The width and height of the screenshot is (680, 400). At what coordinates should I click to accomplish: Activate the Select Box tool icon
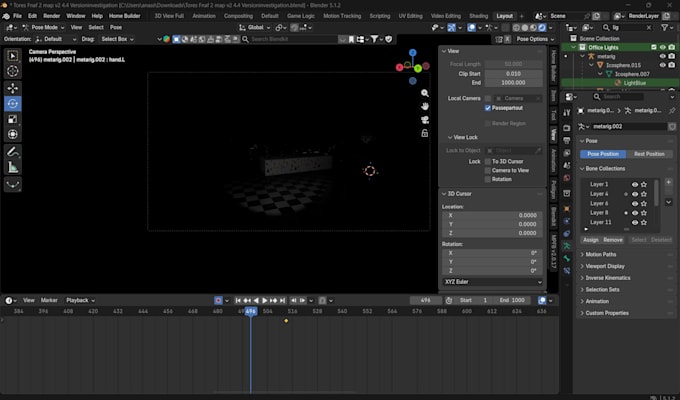click(13, 56)
